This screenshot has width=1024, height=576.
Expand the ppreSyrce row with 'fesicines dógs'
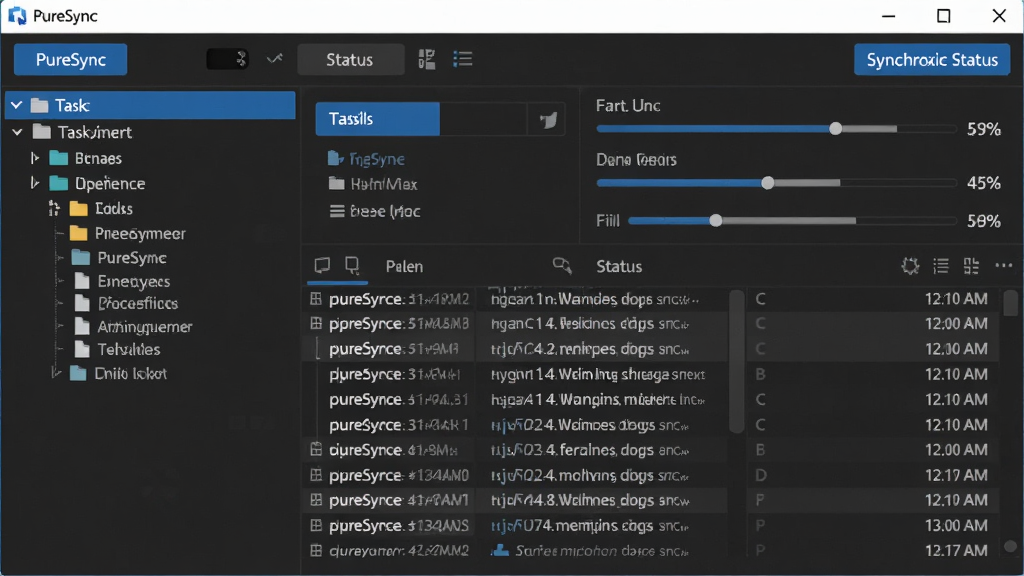[316, 323]
